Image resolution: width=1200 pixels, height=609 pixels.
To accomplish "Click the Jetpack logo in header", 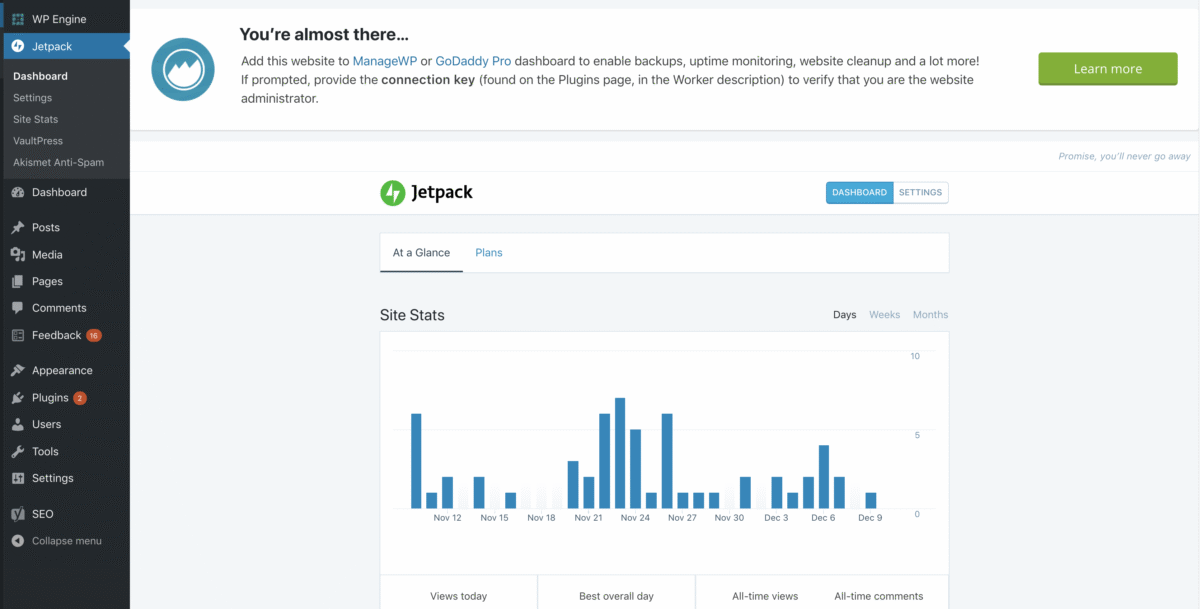I will (x=427, y=193).
